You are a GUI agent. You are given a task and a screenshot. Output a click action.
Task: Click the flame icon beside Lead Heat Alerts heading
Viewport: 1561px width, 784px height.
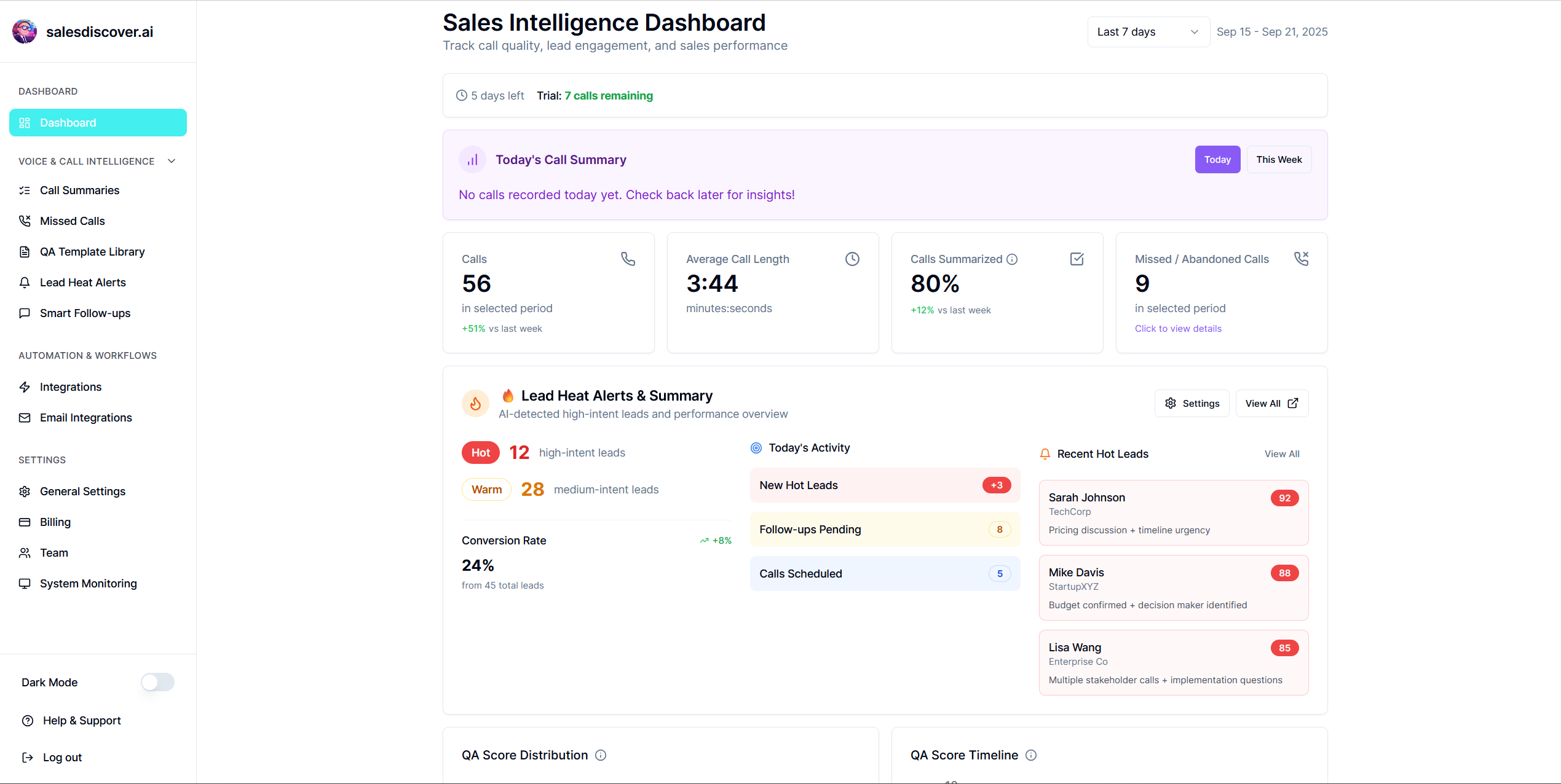tap(475, 404)
